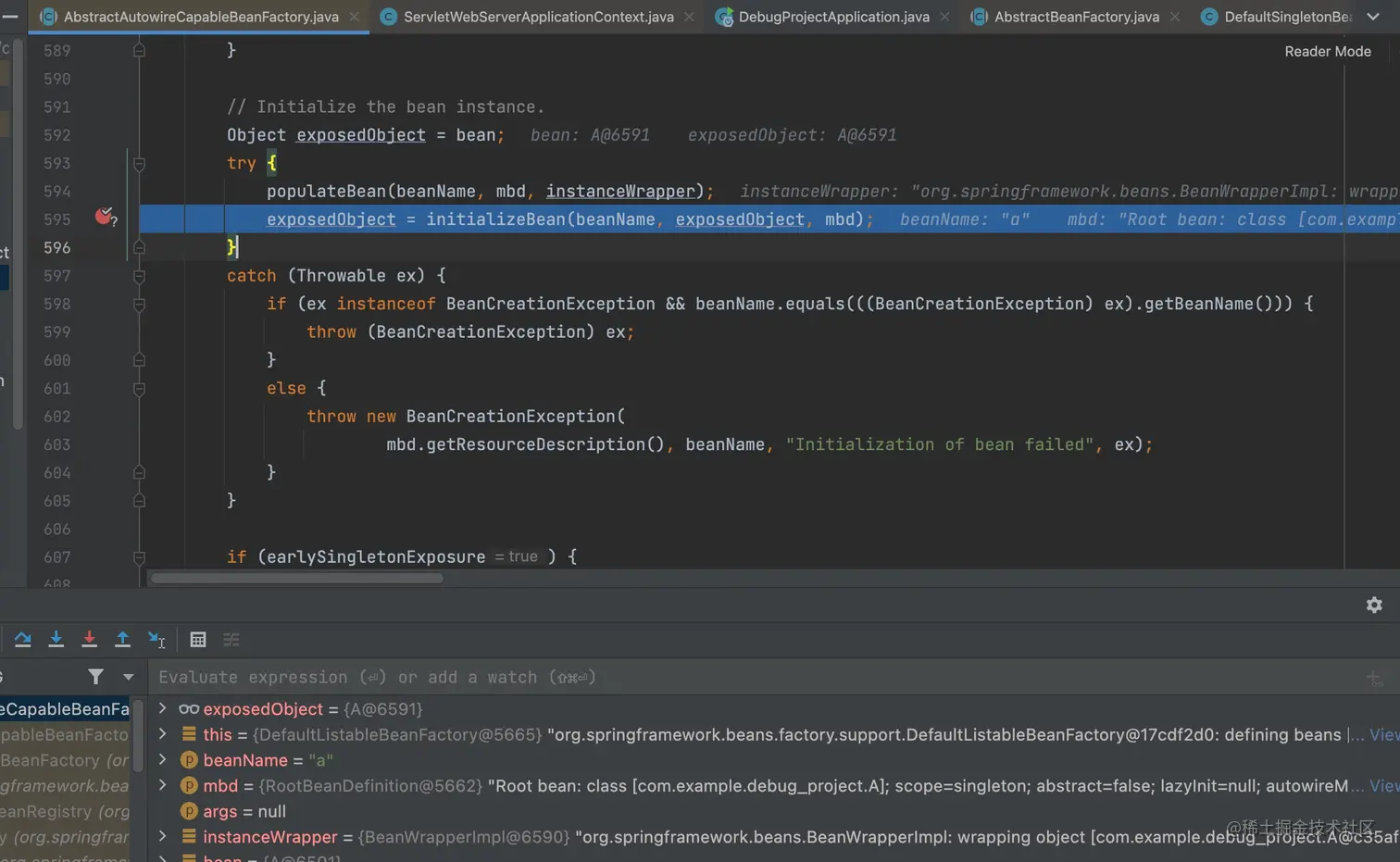This screenshot has height=862, width=1400.
Task: Collapse the catch block fold marker on line 597
Action: (139, 276)
